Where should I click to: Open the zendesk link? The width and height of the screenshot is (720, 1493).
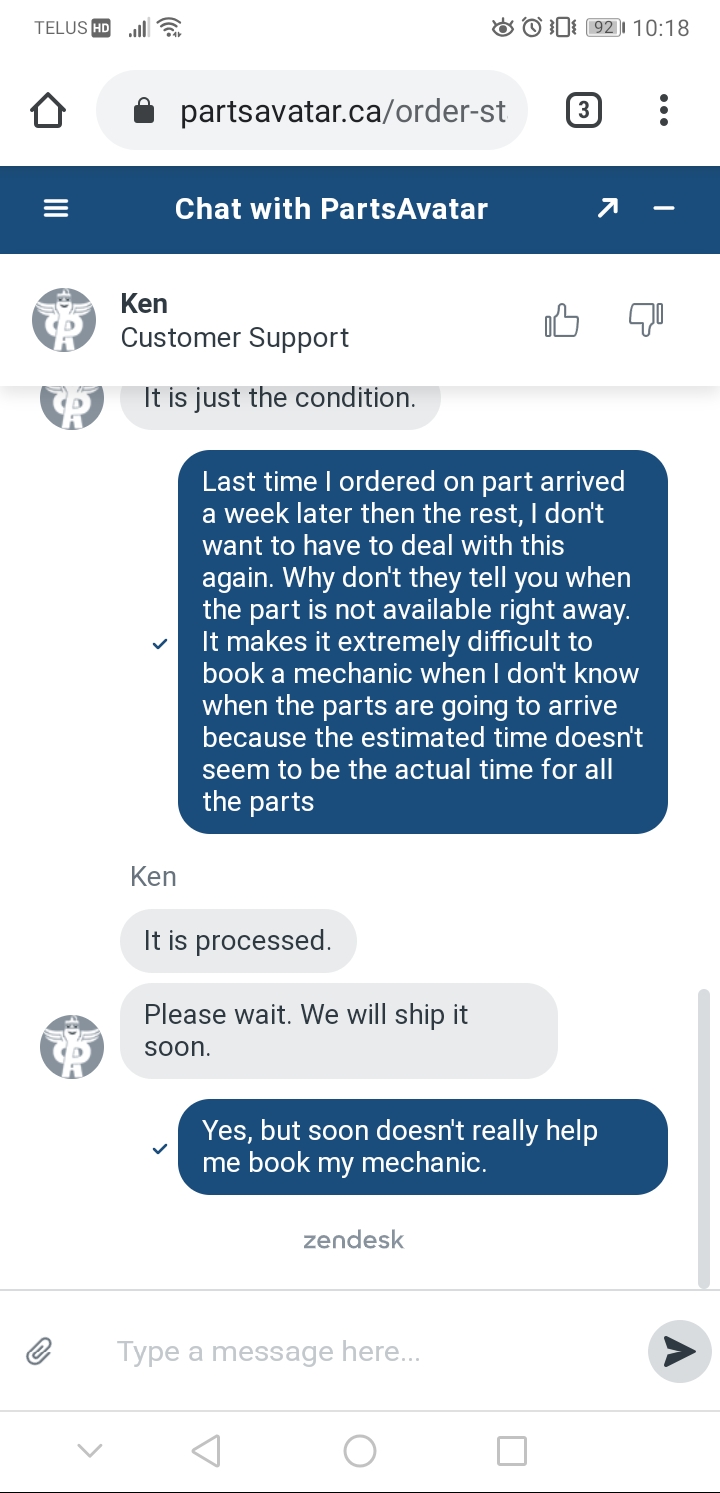[354, 1240]
